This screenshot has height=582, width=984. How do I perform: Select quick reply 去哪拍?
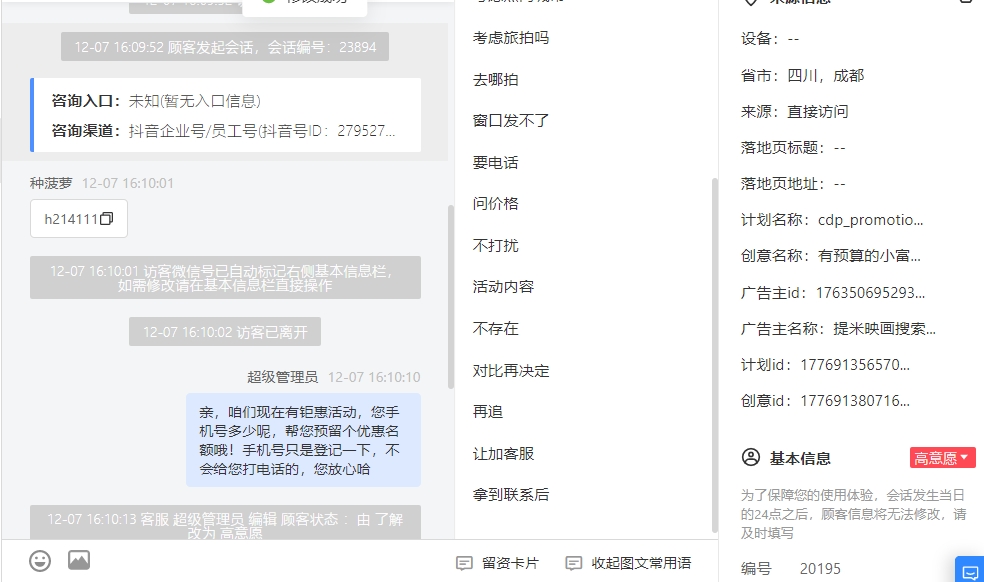pos(496,80)
